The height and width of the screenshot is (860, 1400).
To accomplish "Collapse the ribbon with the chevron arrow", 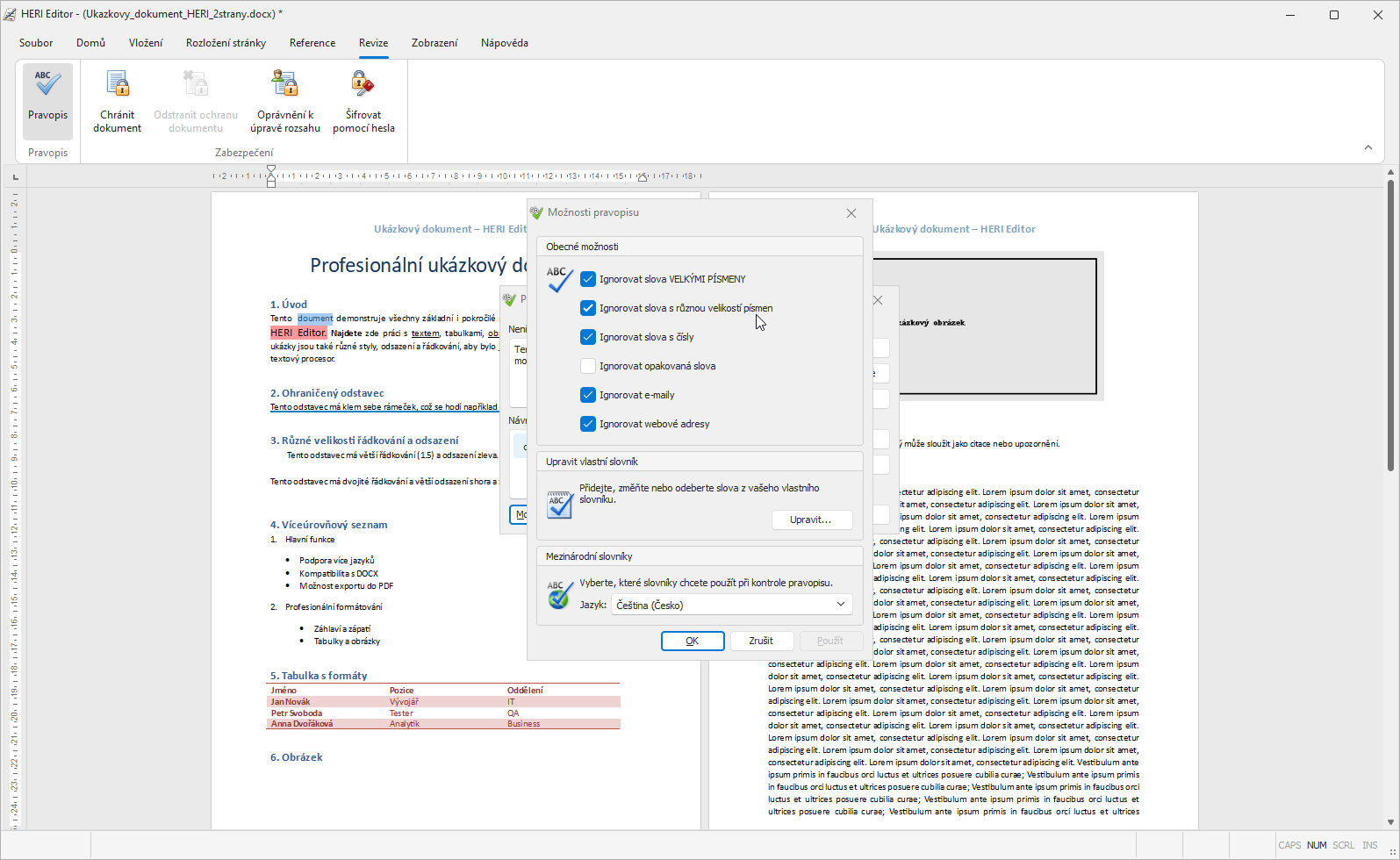I will coord(1368,147).
